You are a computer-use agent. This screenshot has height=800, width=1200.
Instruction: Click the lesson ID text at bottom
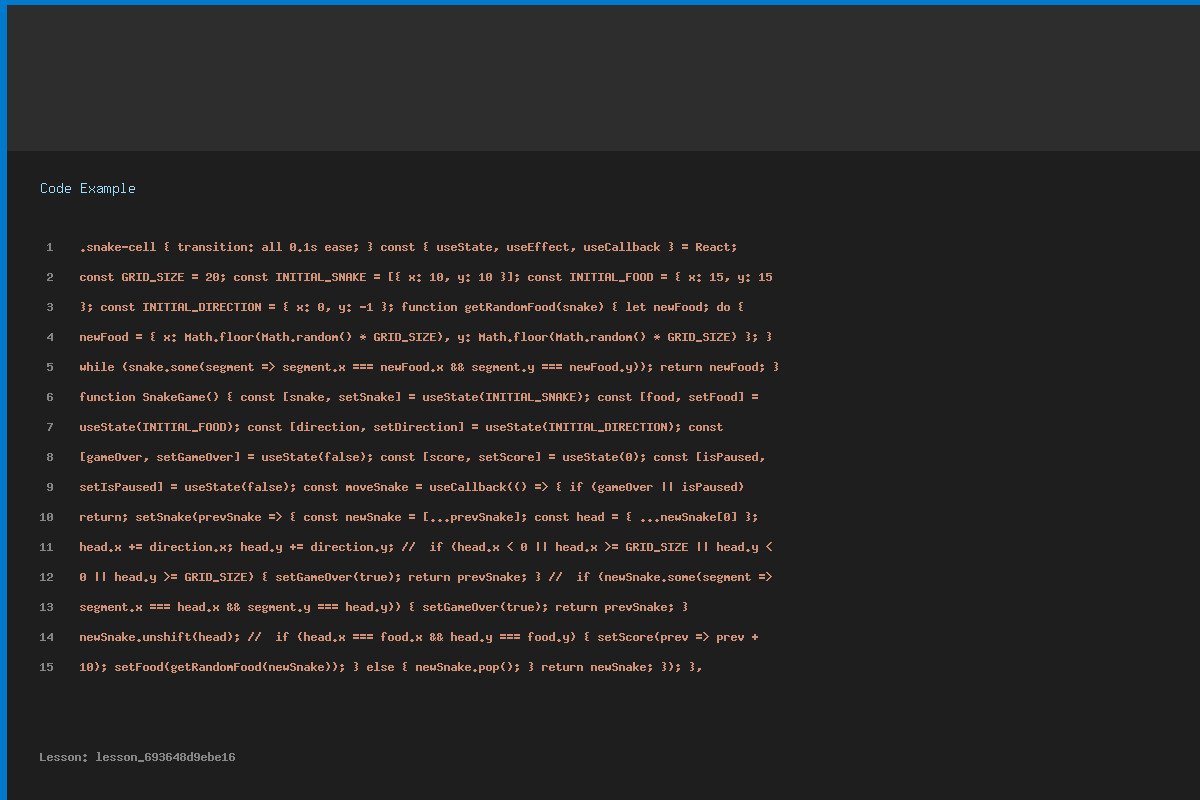click(x=137, y=758)
